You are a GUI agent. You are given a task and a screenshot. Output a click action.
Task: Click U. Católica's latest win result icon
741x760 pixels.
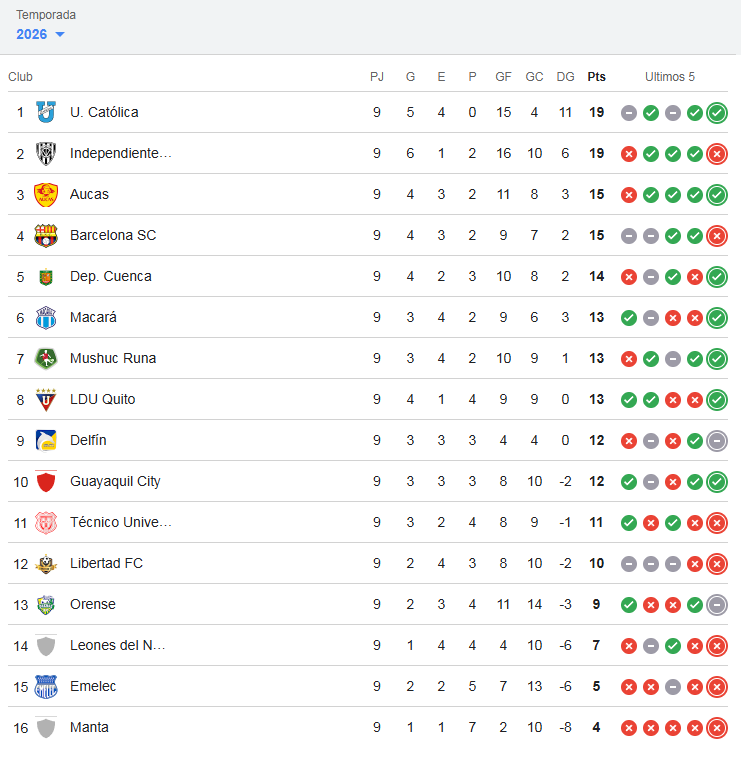tap(717, 113)
